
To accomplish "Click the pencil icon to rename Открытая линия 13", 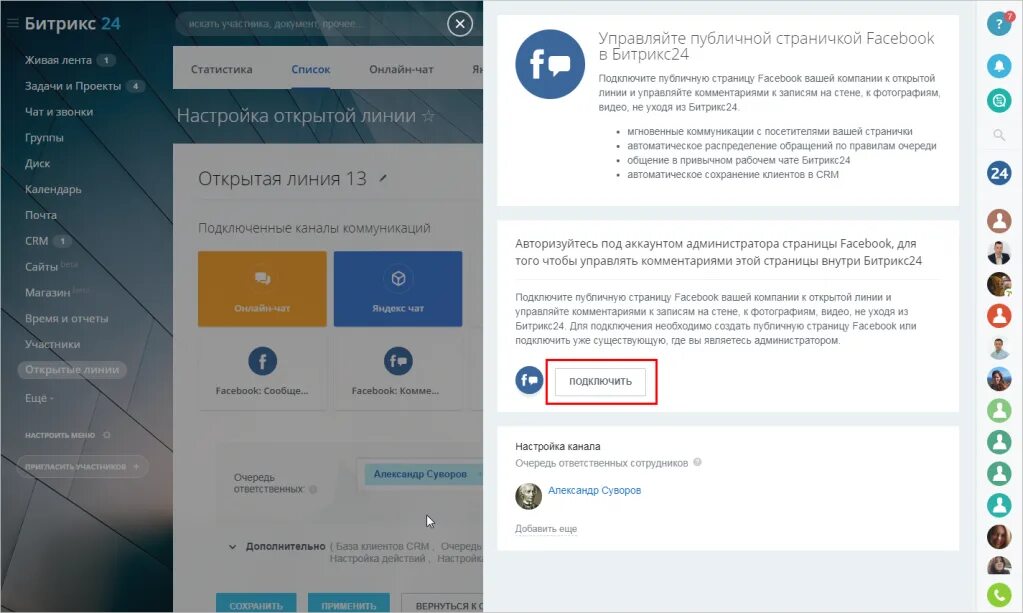I will (x=383, y=178).
